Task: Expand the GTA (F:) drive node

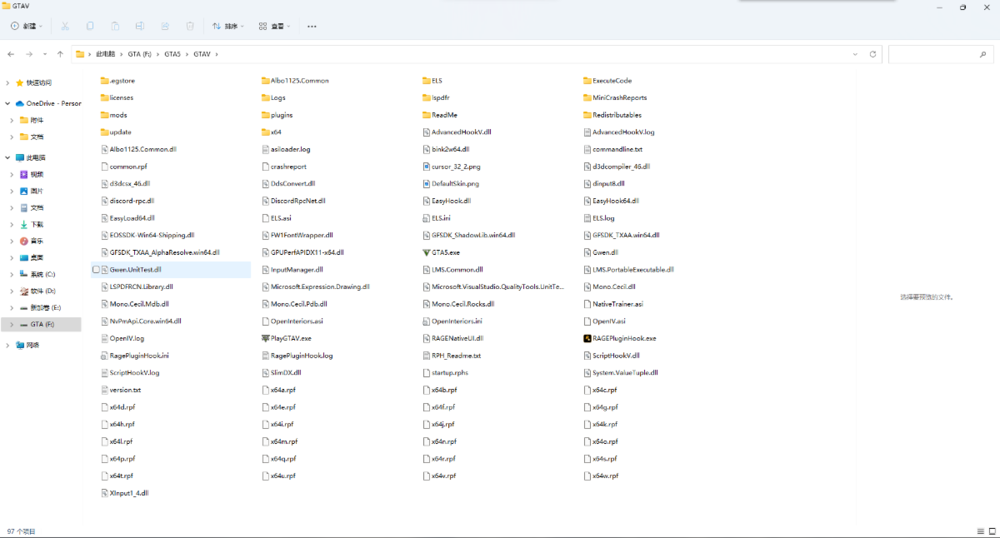Action: click(11, 324)
